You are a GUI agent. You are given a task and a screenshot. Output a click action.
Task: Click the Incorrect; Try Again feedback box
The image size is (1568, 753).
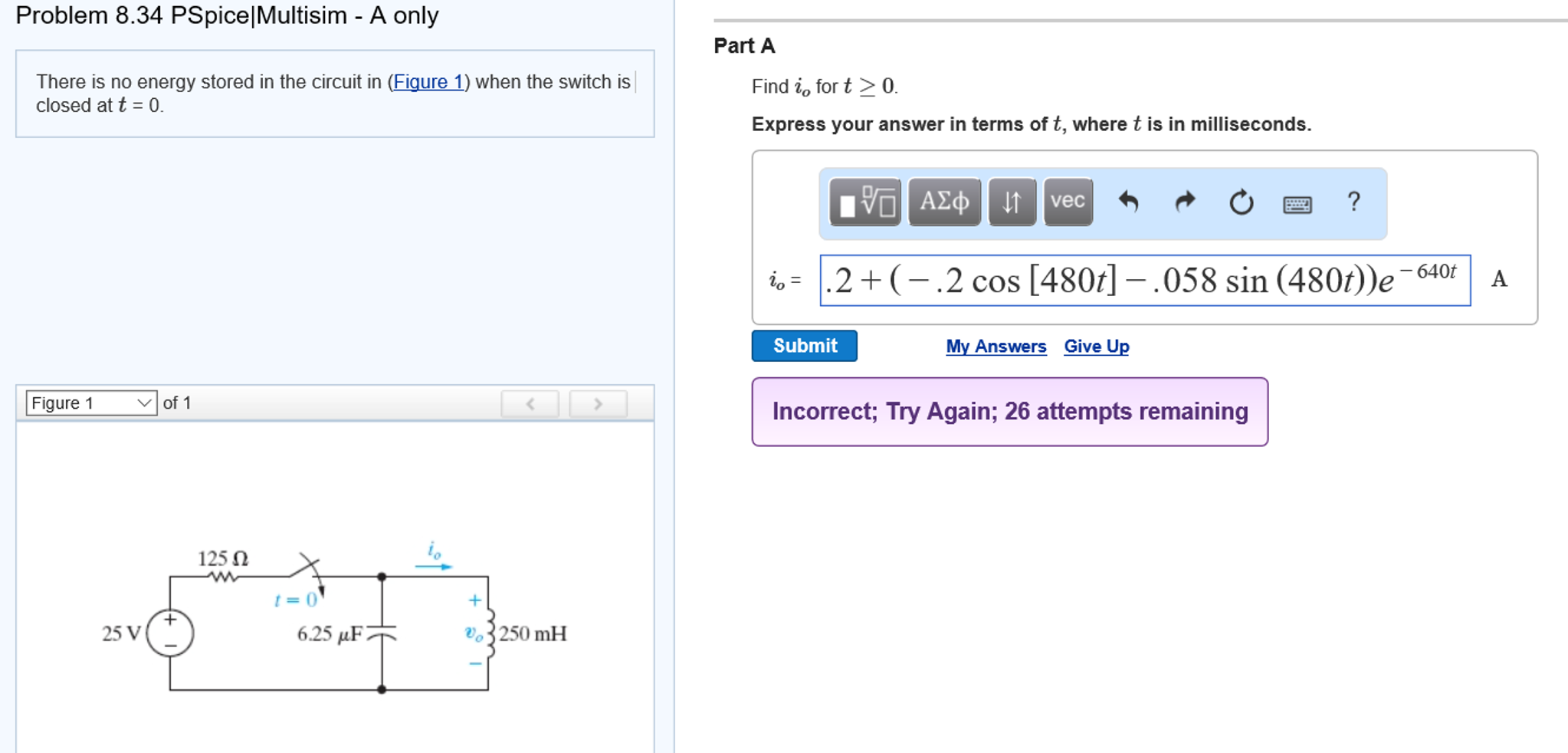(x=1009, y=412)
